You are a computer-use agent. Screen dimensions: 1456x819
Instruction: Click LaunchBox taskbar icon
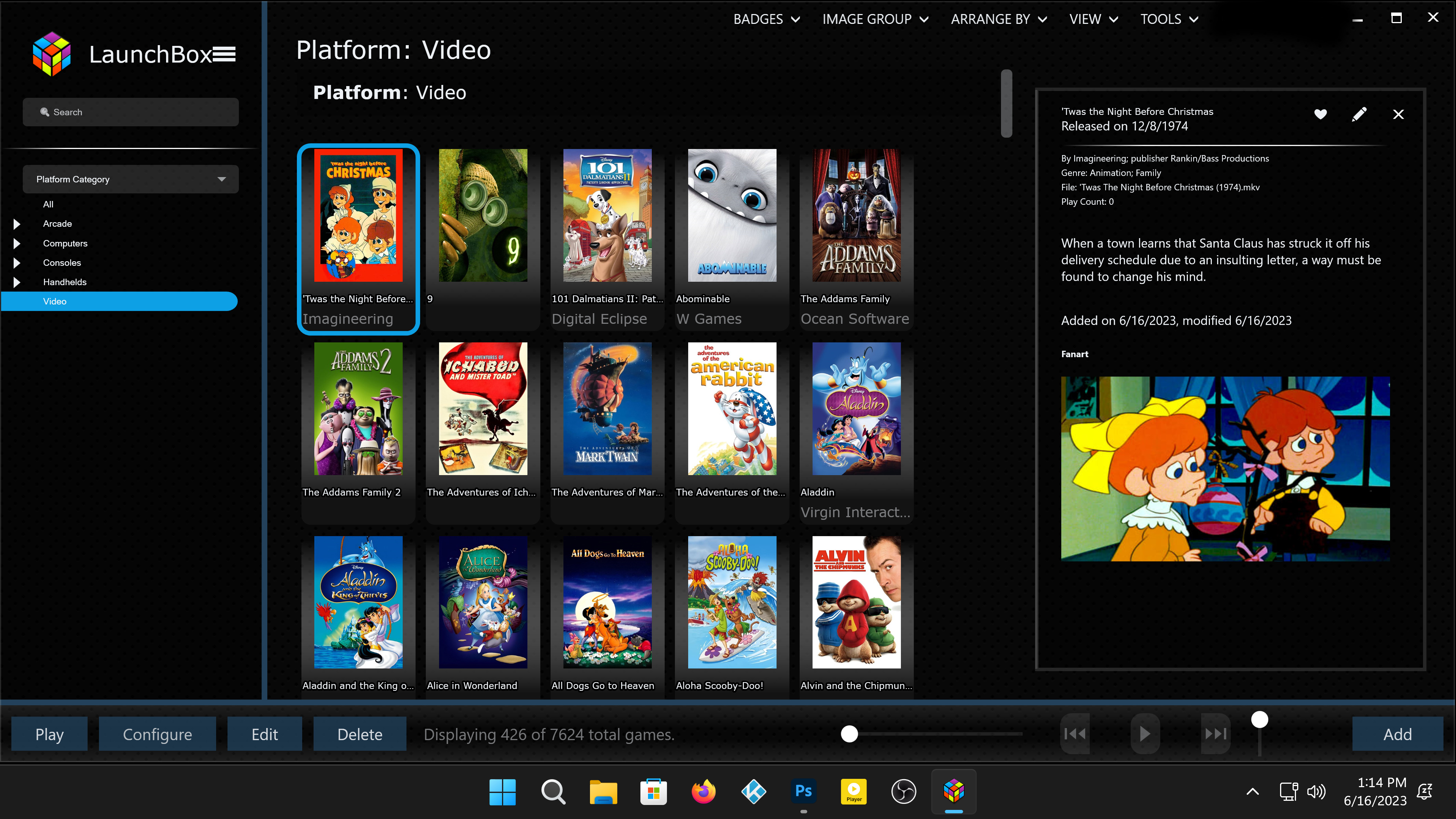point(954,792)
